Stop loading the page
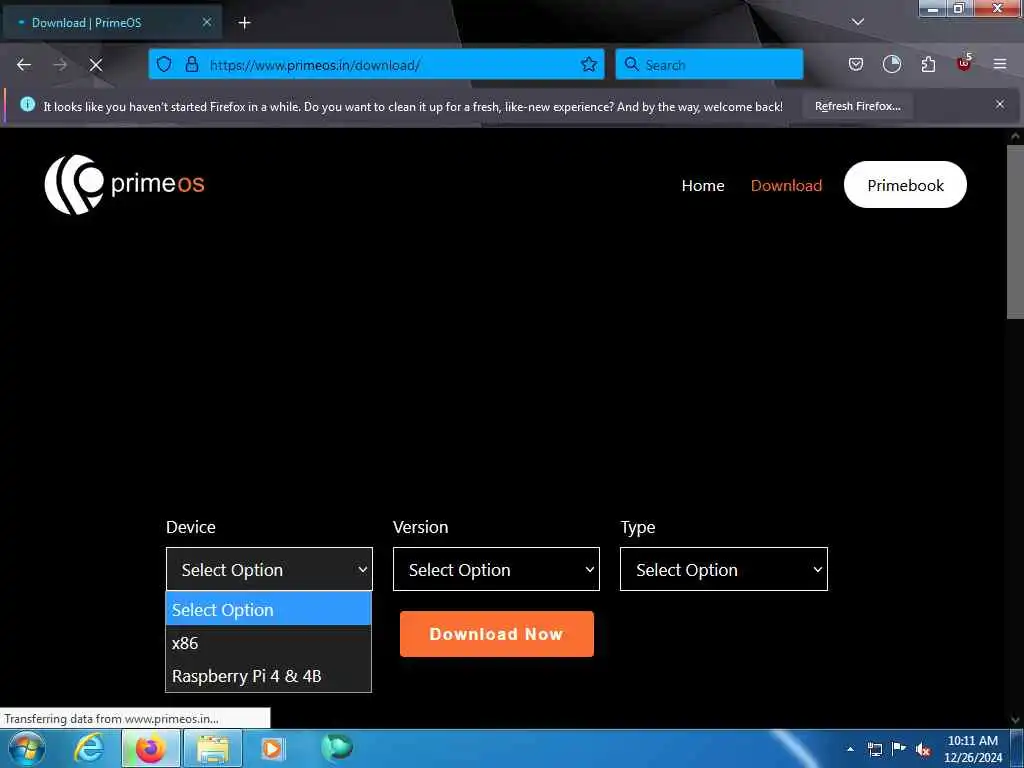1024x768 pixels. 96,65
